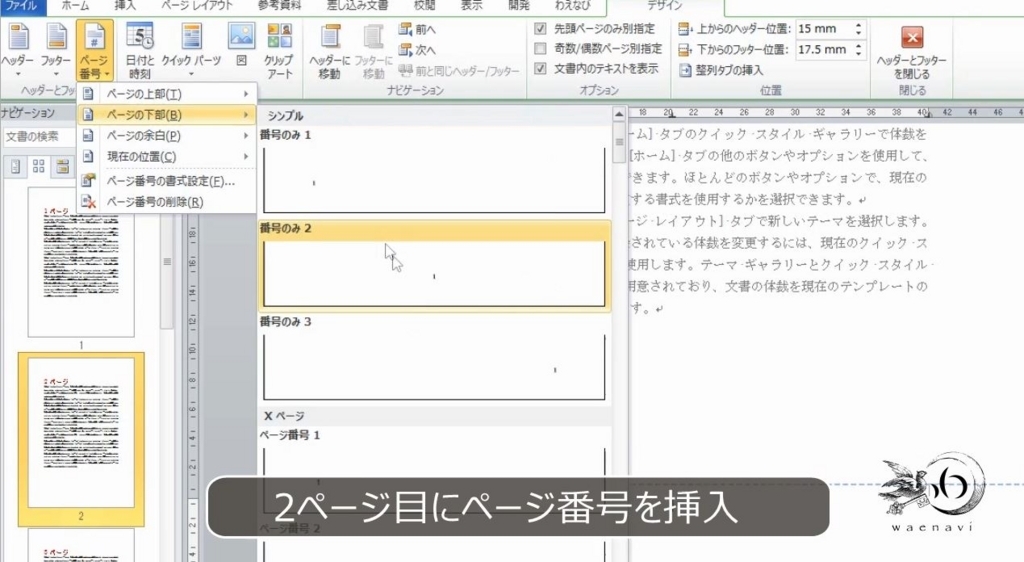Decrease the footer position from bottom value
This screenshot has width=1024, height=562.
(858, 54)
